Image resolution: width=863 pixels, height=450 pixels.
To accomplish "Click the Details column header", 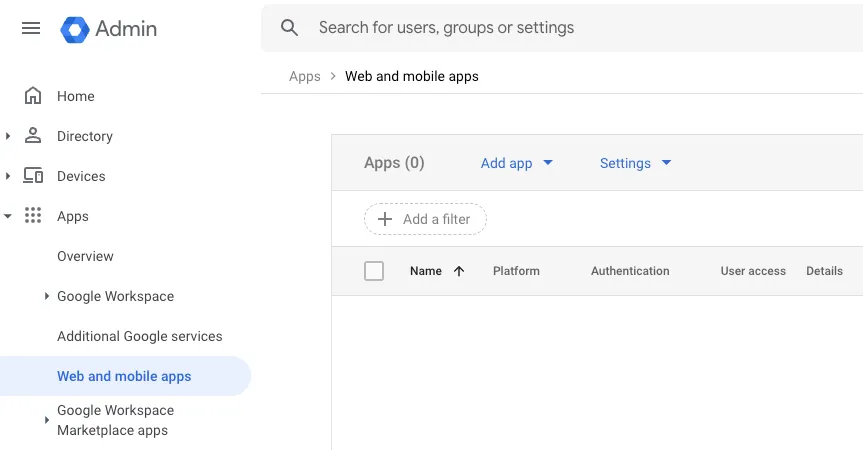I will click(824, 271).
